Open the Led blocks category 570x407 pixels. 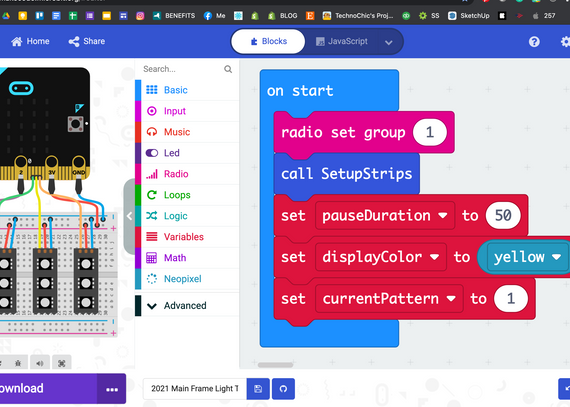[187, 153]
